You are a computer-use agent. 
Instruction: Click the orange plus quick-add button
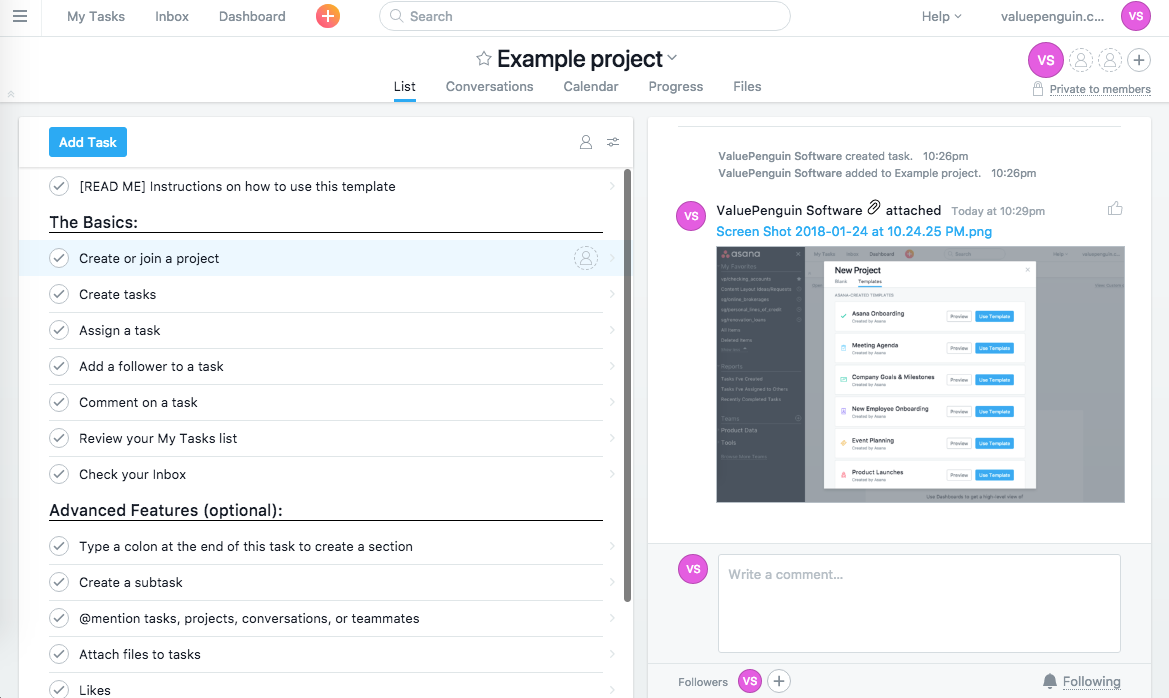327,16
